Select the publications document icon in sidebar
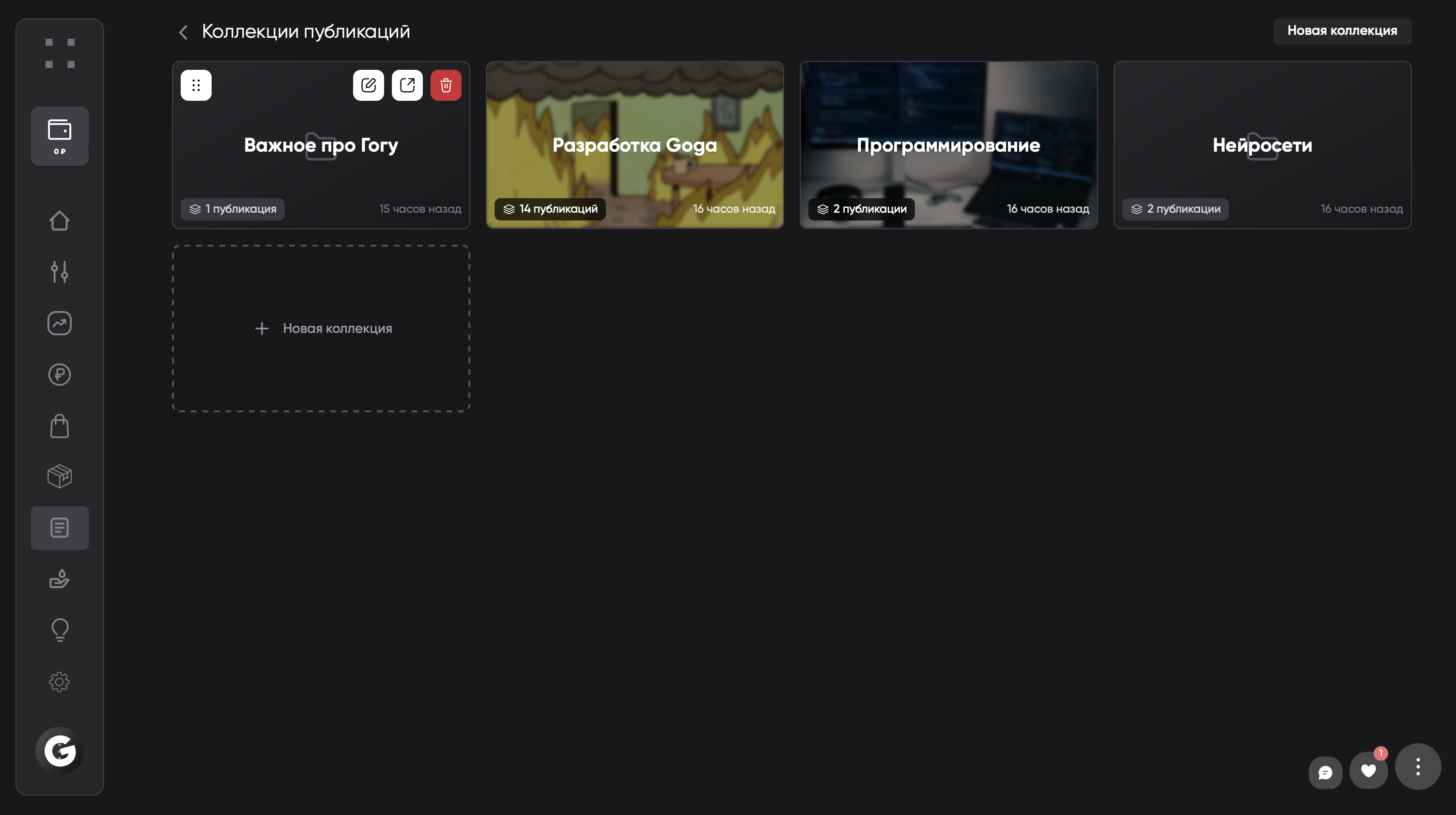 60,528
